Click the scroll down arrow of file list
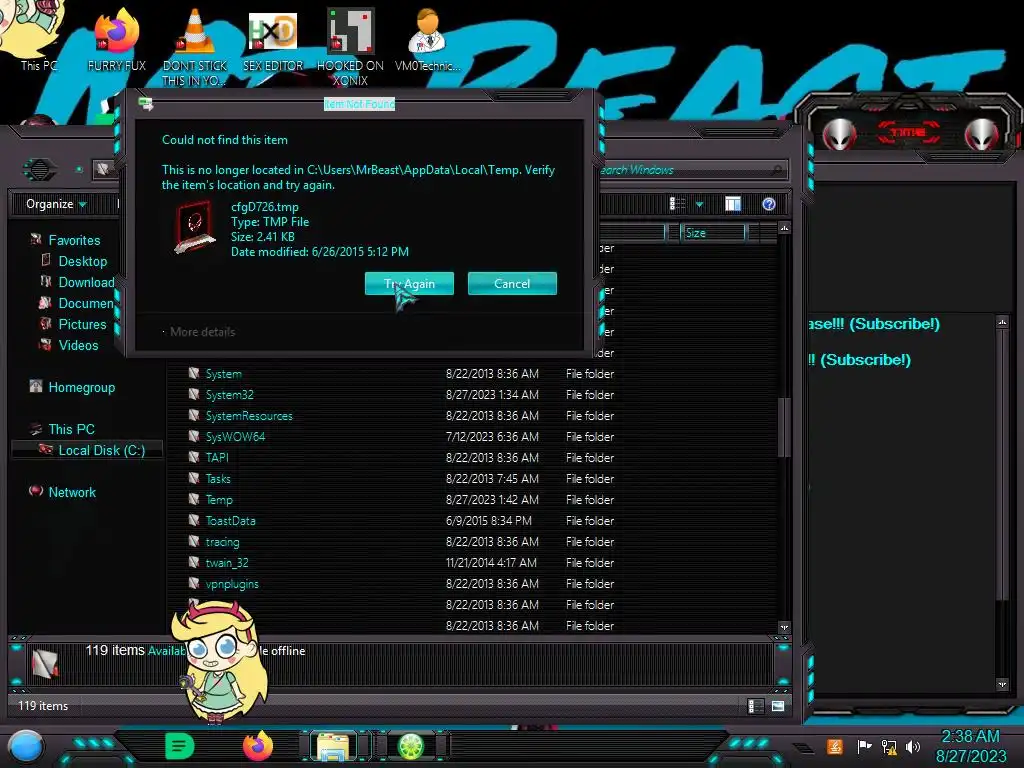The width and height of the screenshot is (1024, 768). point(784,627)
